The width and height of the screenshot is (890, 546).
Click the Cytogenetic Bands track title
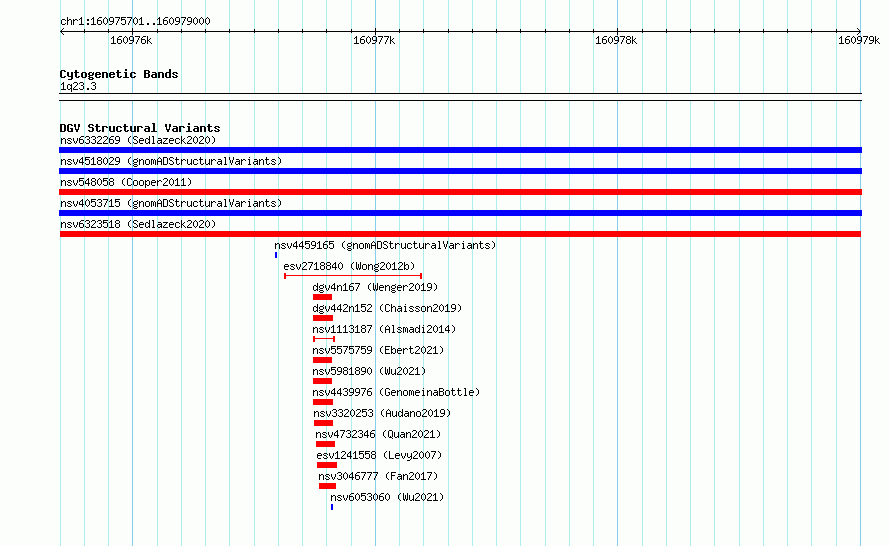[119, 74]
